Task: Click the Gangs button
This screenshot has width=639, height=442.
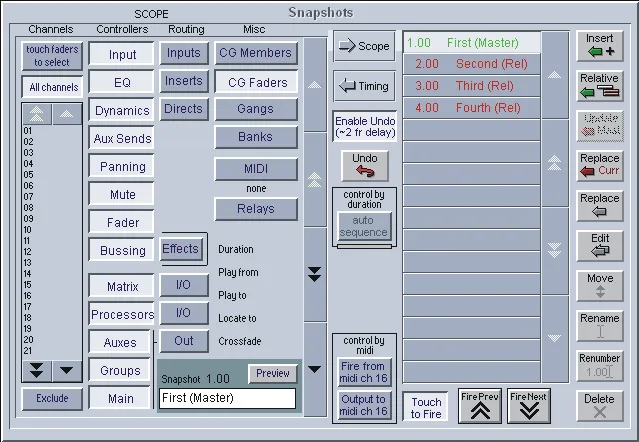Action: [256, 109]
